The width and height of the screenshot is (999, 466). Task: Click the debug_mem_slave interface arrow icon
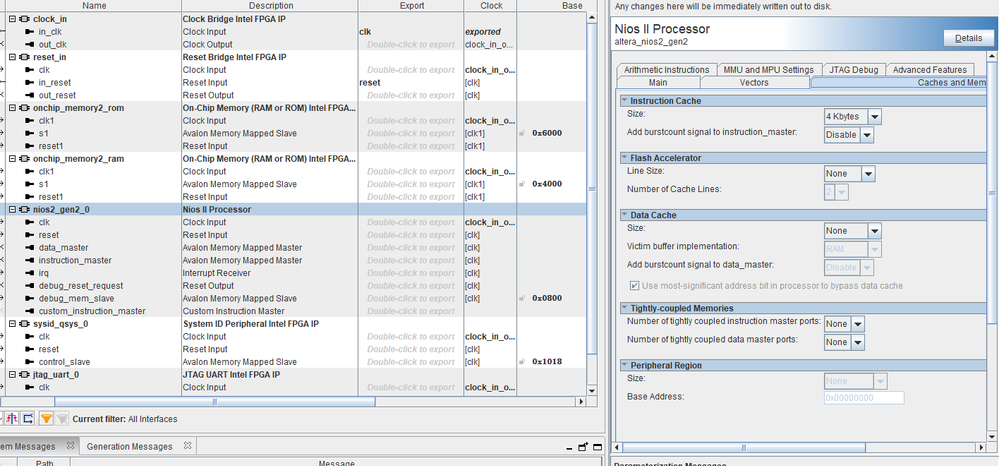coord(29,298)
